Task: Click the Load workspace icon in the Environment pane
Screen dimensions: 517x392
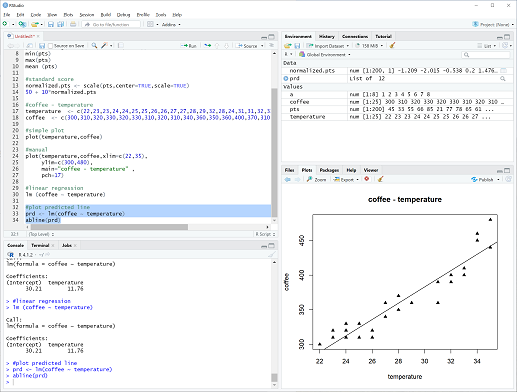Action: tap(287, 46)
